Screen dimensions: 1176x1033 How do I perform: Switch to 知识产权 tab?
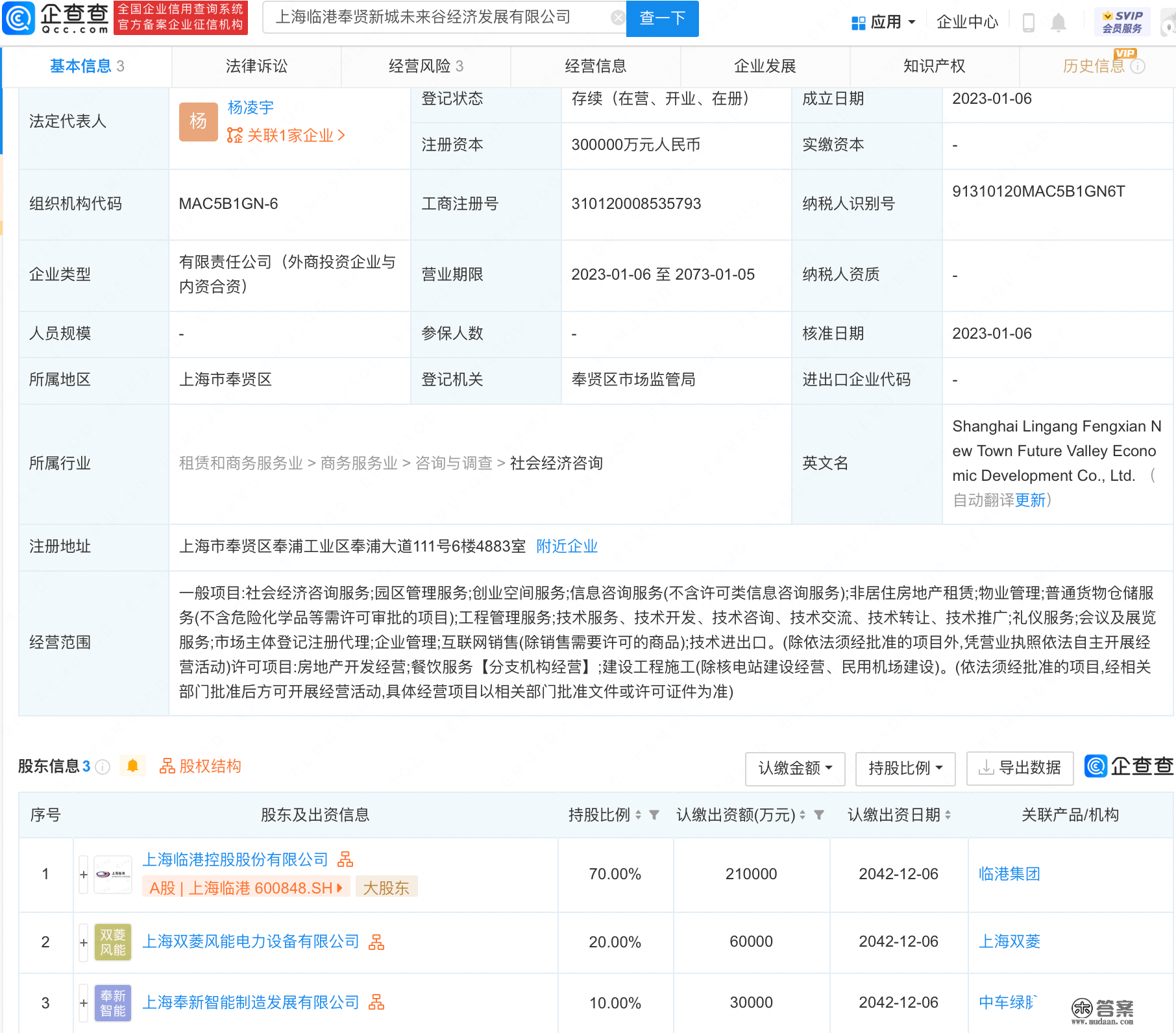(935, 66)
